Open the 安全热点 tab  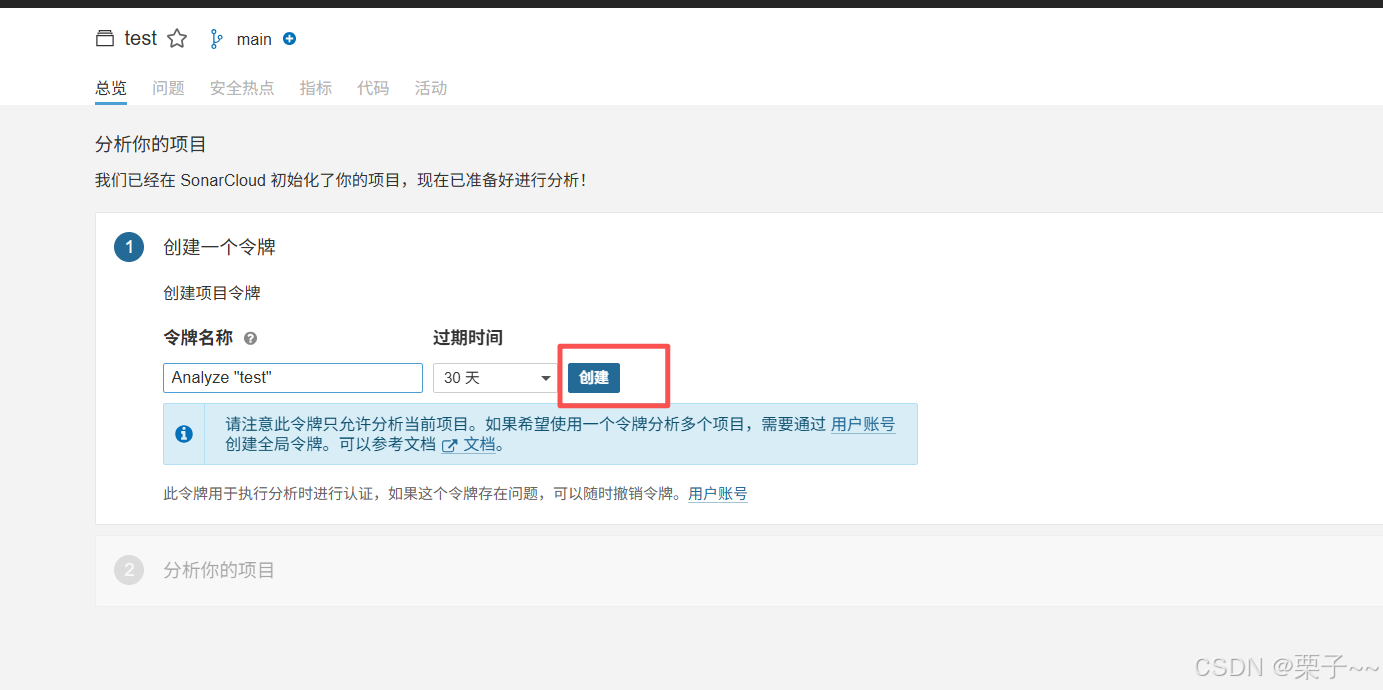pos(241,88)
